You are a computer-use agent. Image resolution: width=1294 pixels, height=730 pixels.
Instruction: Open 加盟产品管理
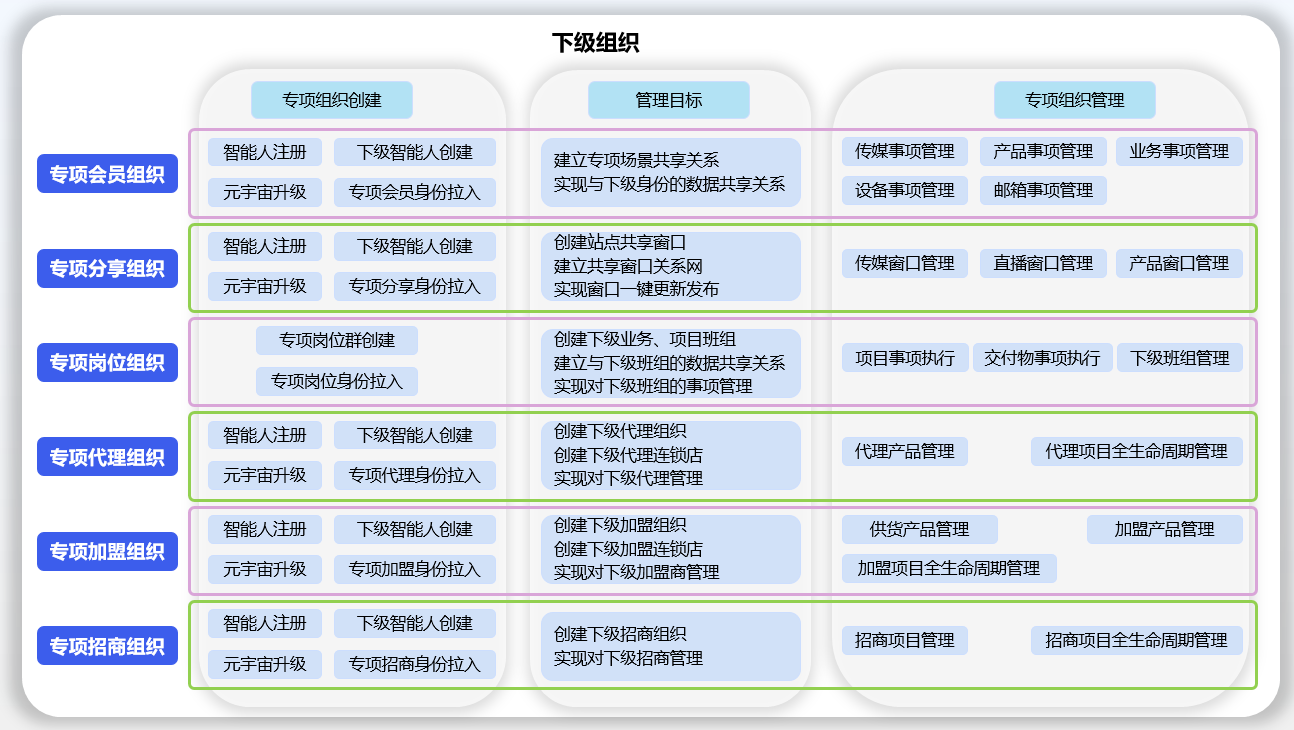tap(1165, 529)
